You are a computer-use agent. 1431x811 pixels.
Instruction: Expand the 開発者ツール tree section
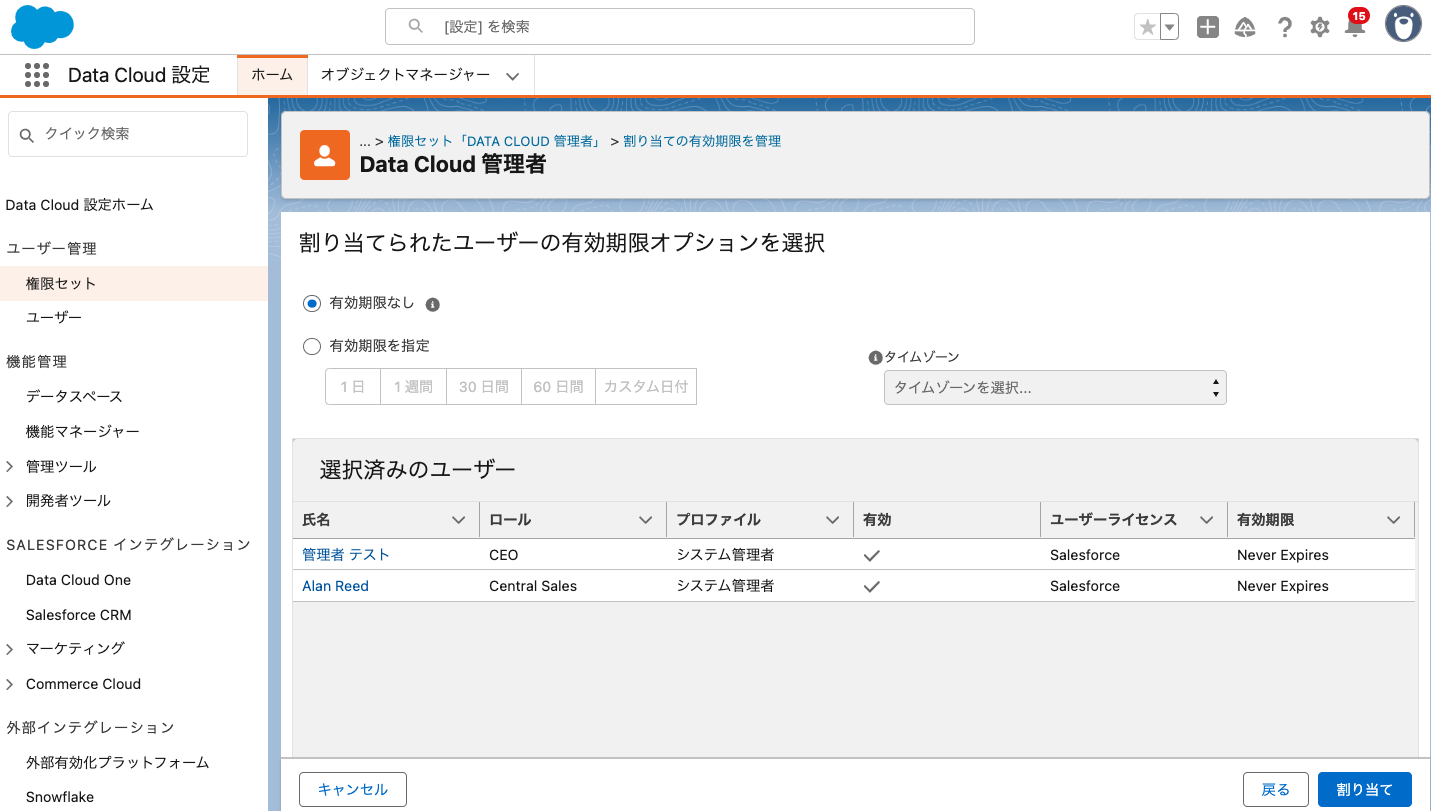(10, 501)
